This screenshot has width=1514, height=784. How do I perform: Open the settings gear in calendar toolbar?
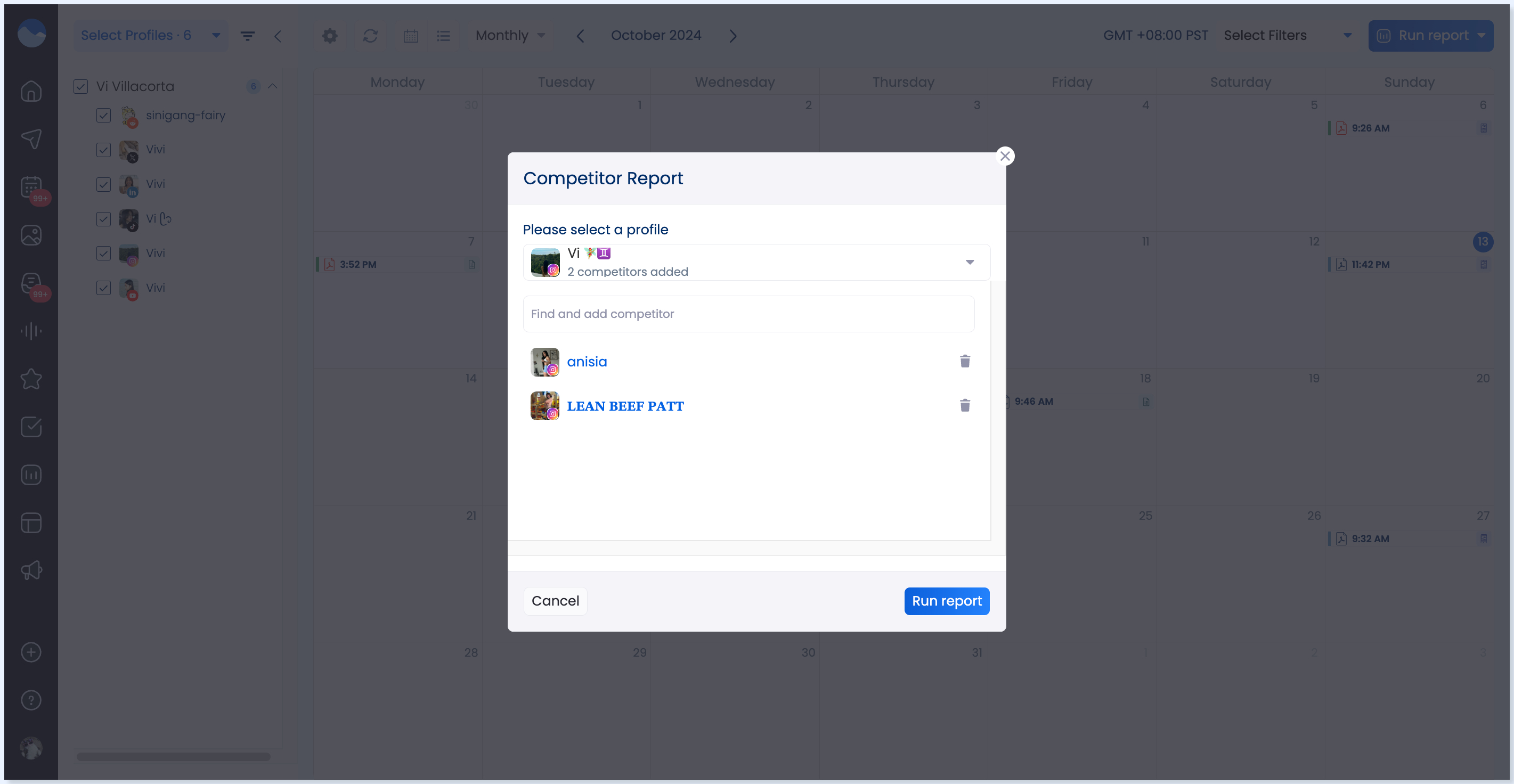[330, 36]
